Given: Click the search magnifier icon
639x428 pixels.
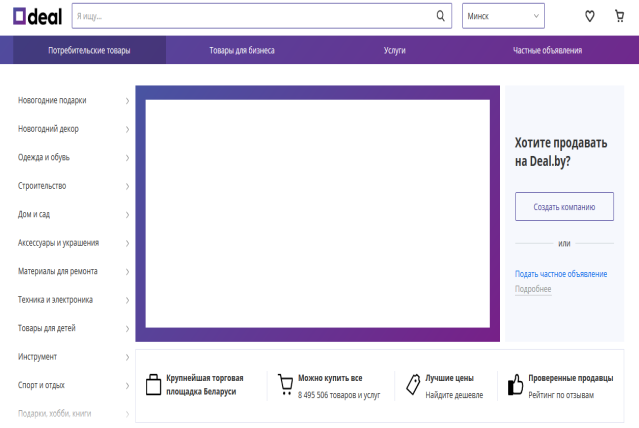Looking at the screenshot, I should click(441, 16).
